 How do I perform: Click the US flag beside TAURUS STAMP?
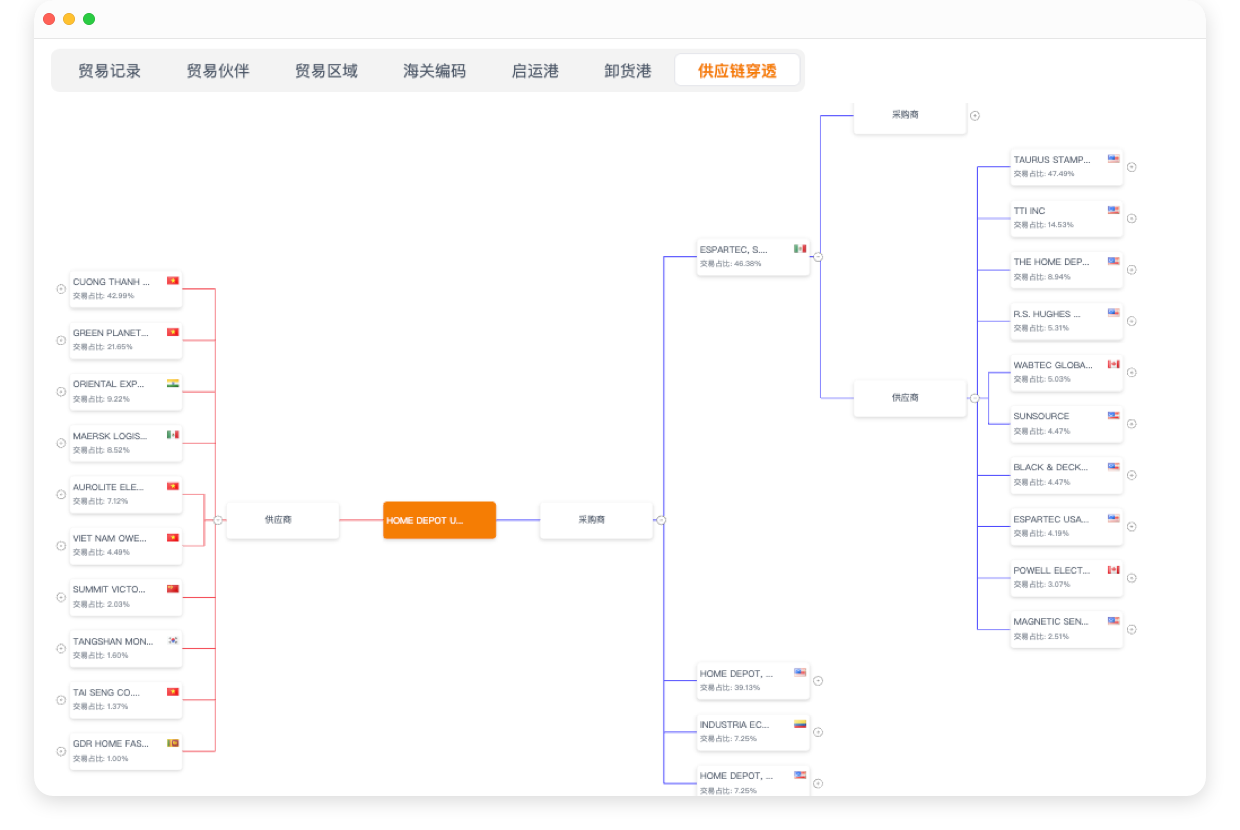(1112, 157)
